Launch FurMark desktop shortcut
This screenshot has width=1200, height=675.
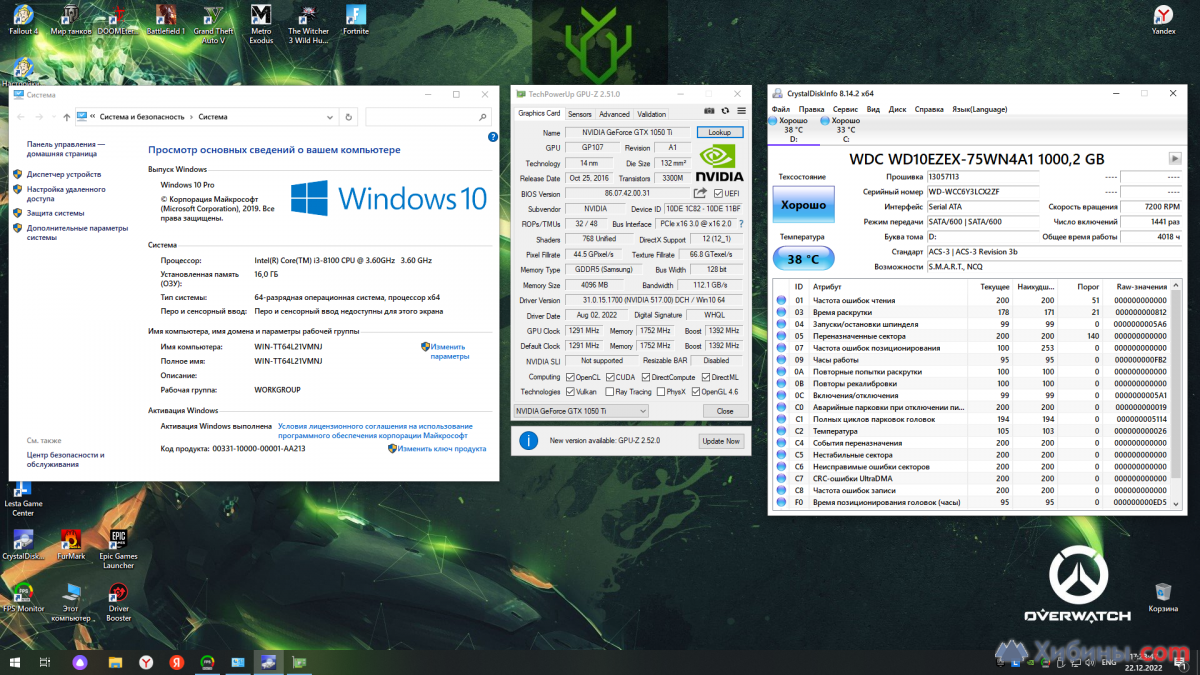coord(71,545)
